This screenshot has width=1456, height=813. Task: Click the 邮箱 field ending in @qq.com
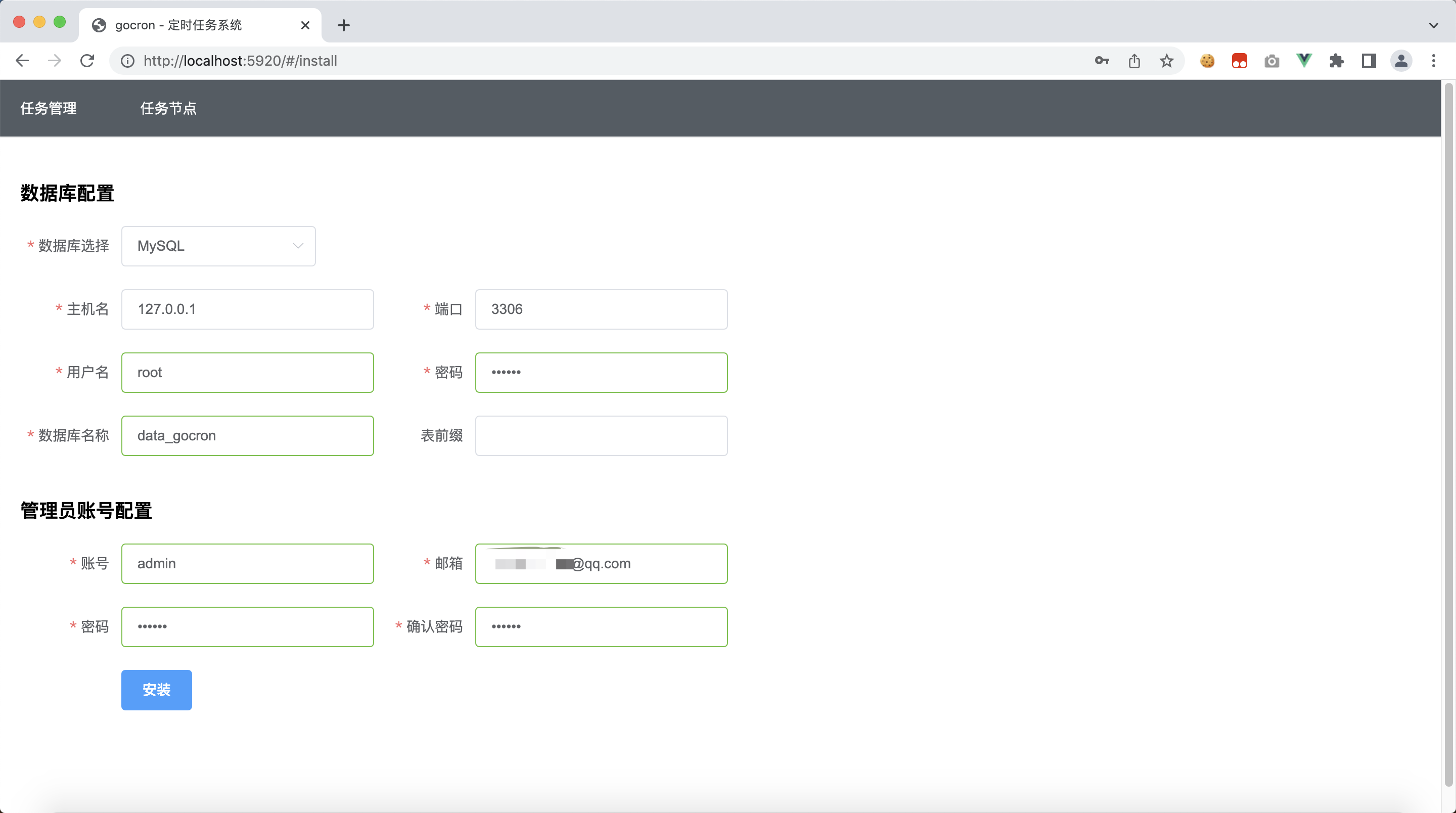pos(601,564)
